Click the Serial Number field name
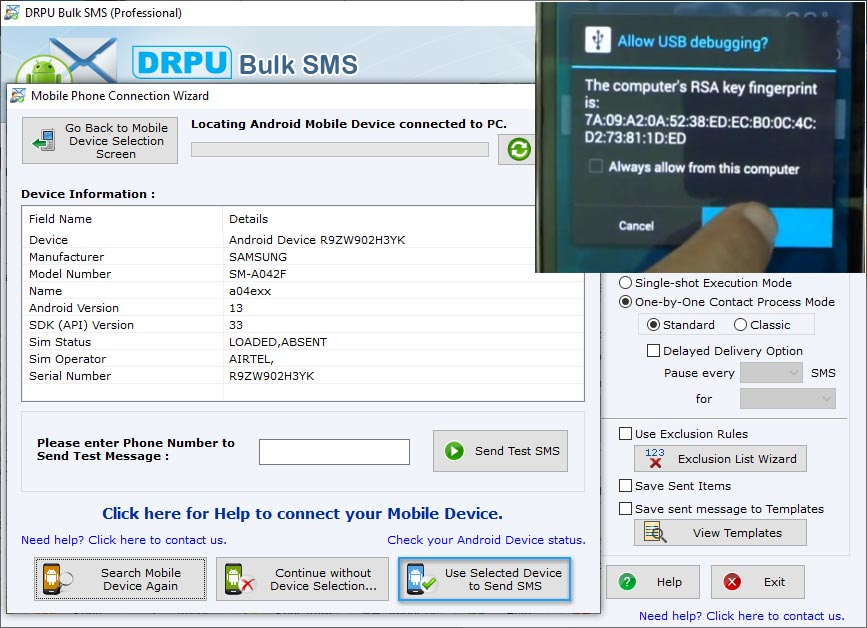Screen dimensions: 867x628 tap(70, 376)
